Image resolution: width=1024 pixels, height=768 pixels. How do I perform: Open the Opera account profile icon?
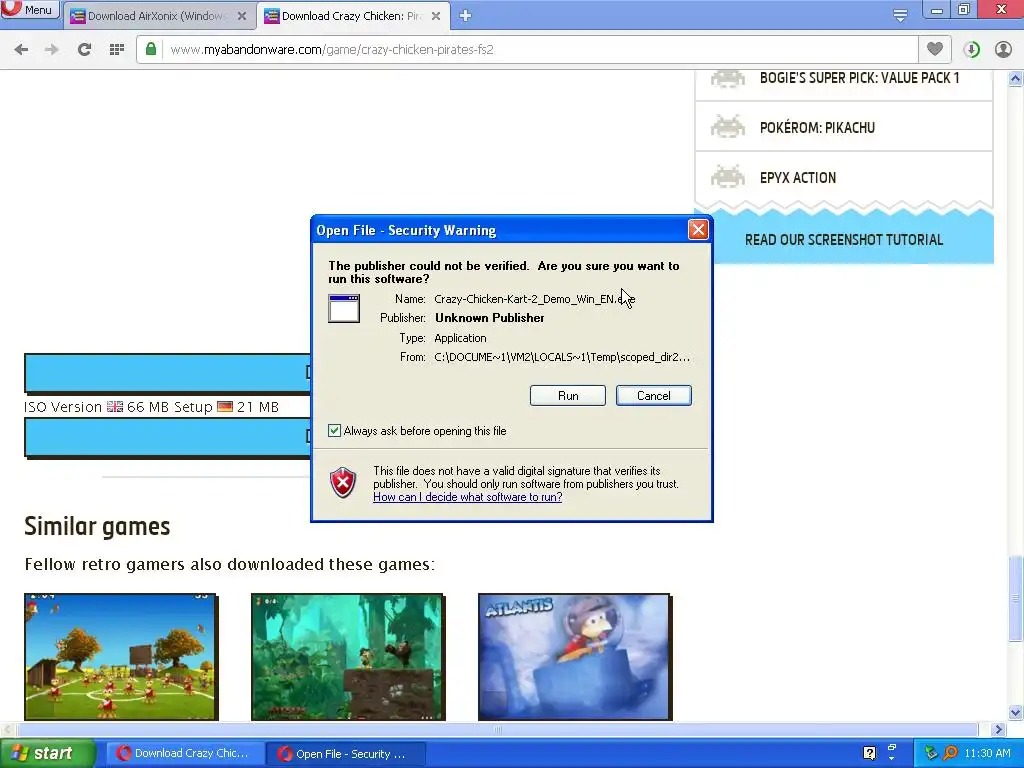1003,49
